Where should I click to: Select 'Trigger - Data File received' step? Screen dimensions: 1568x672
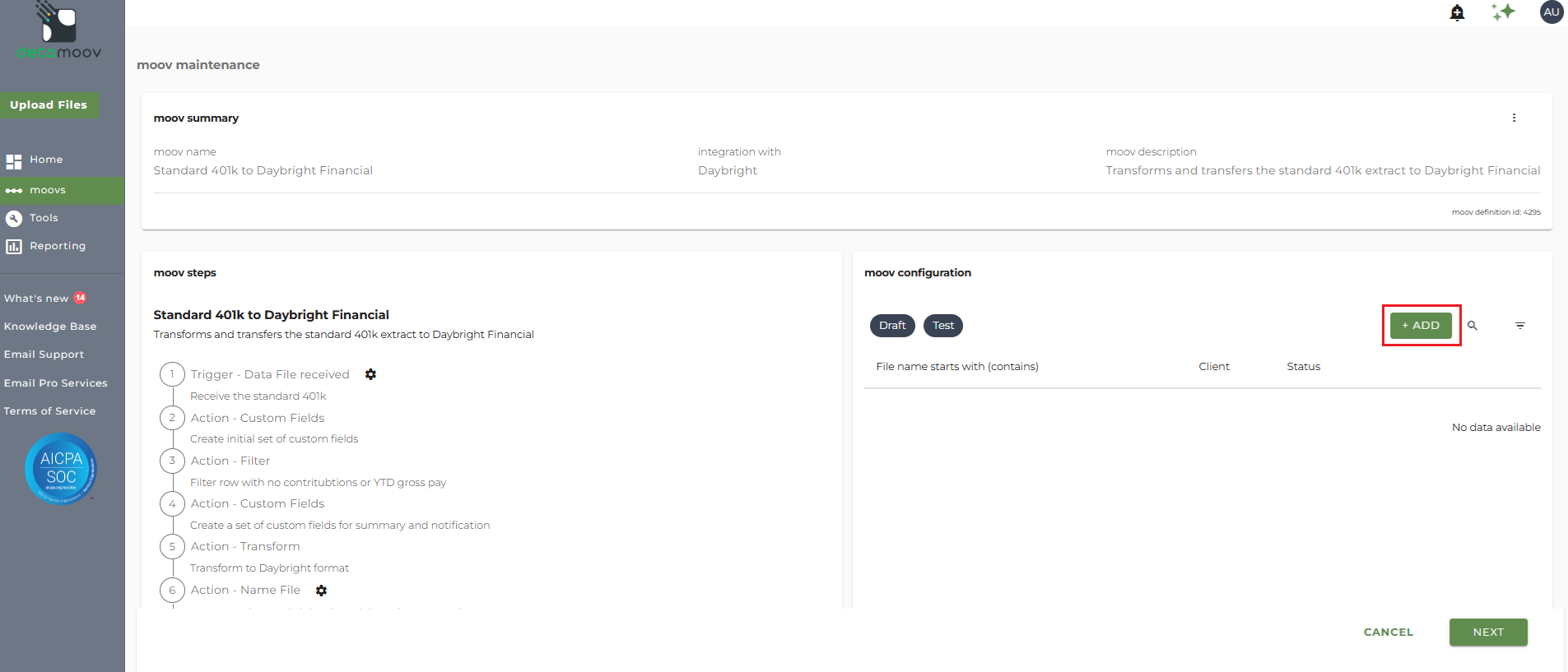coord(270,374)
